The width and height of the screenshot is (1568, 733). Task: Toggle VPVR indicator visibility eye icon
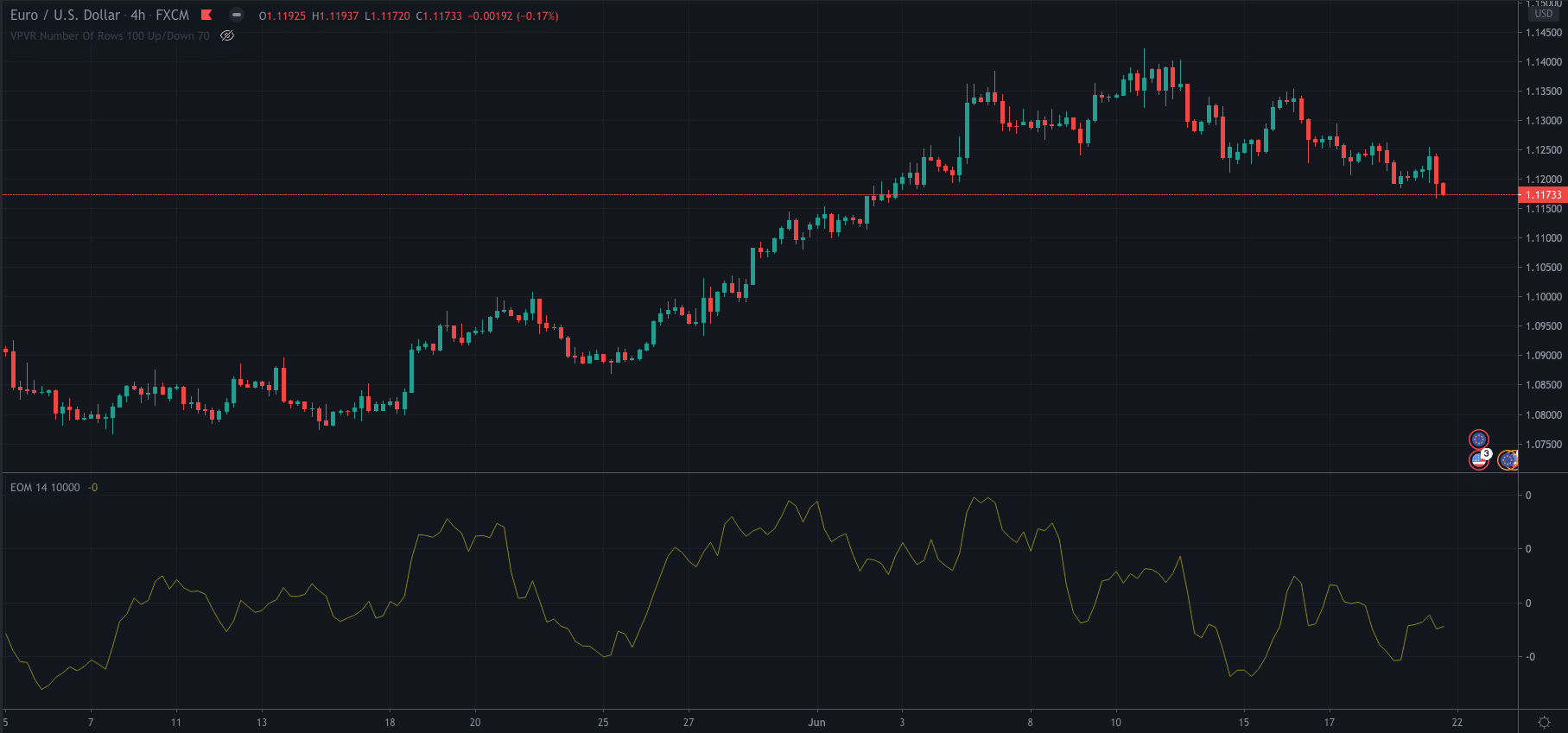227,35
